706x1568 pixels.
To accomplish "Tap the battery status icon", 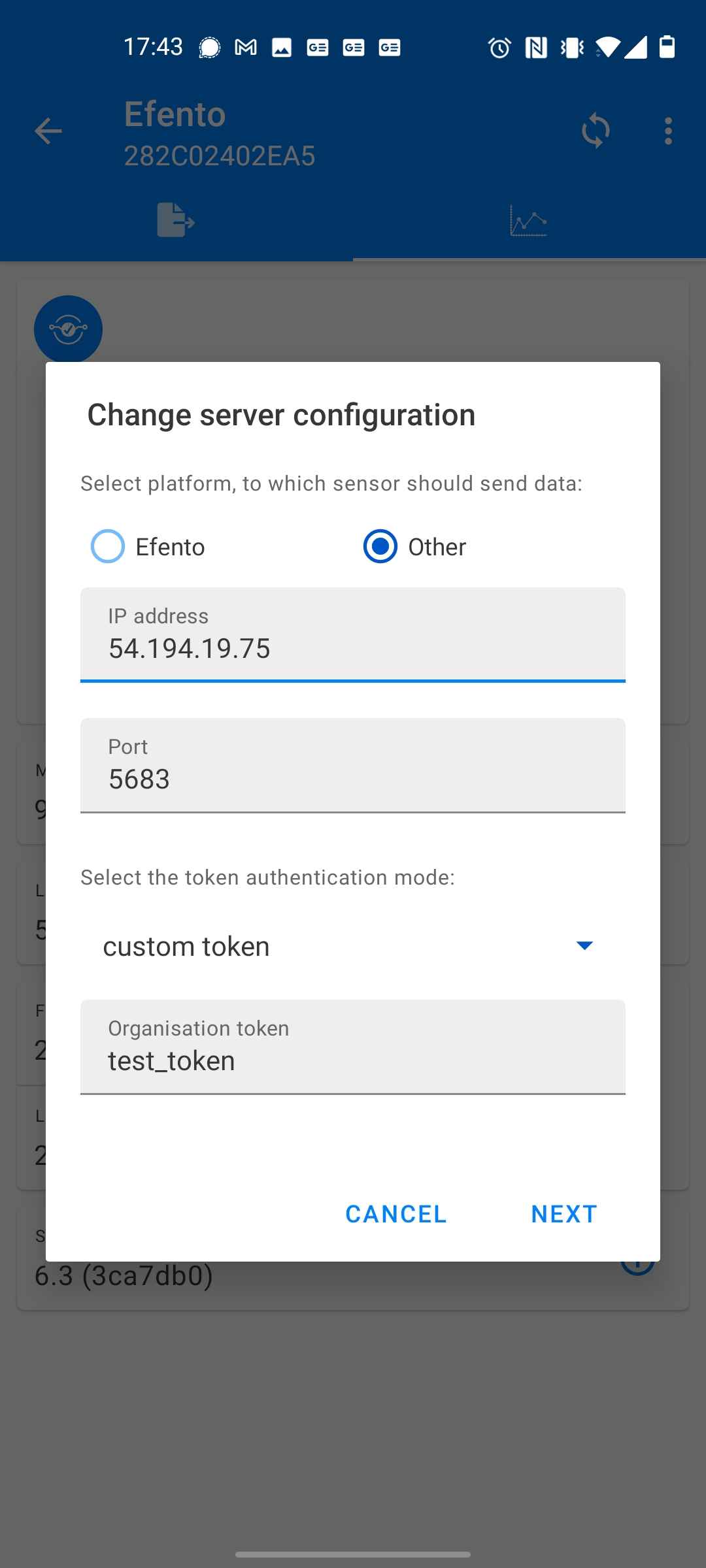I will coord(667,47).
